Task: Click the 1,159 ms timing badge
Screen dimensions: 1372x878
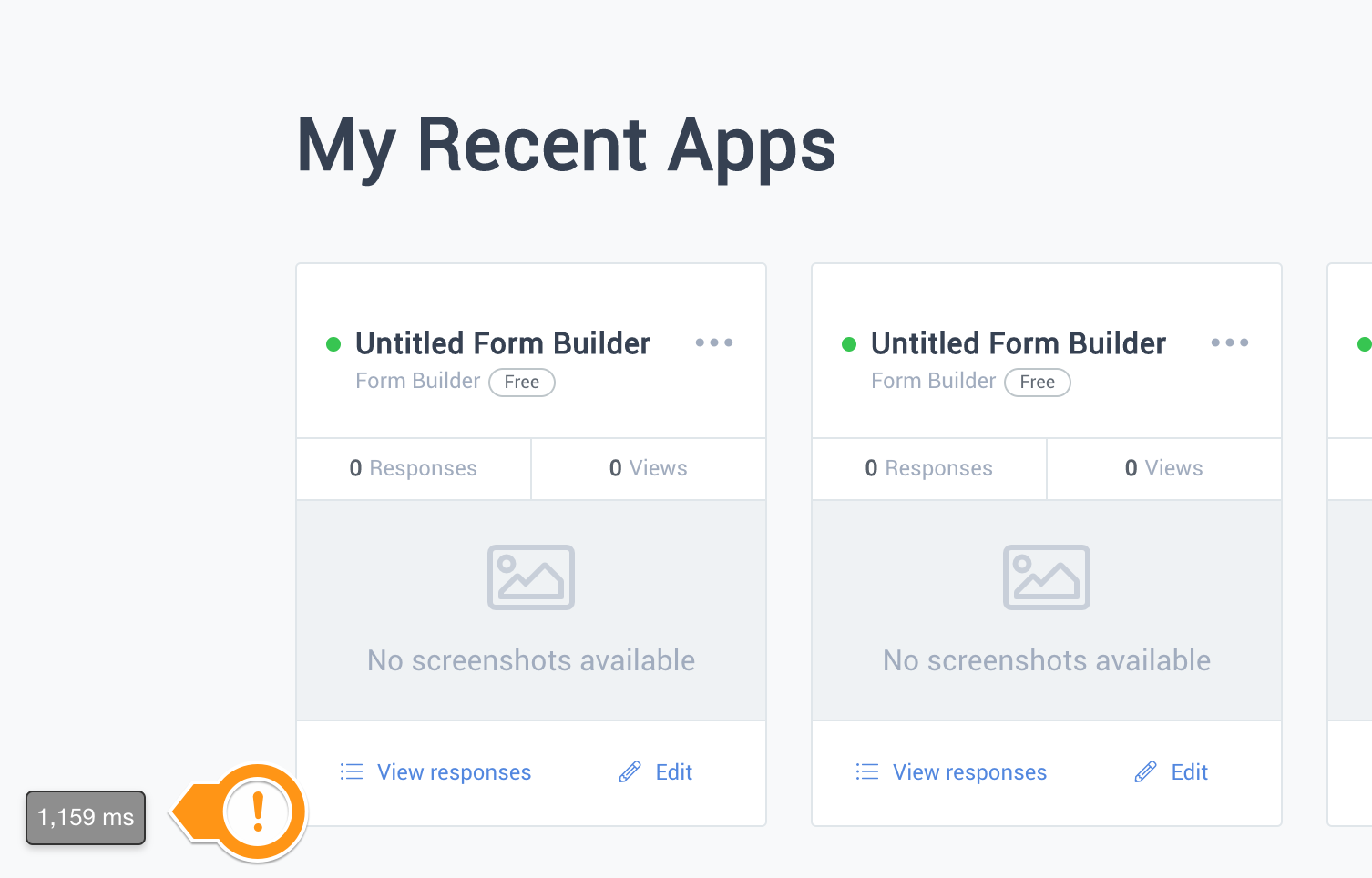Action: pos(86,817)
